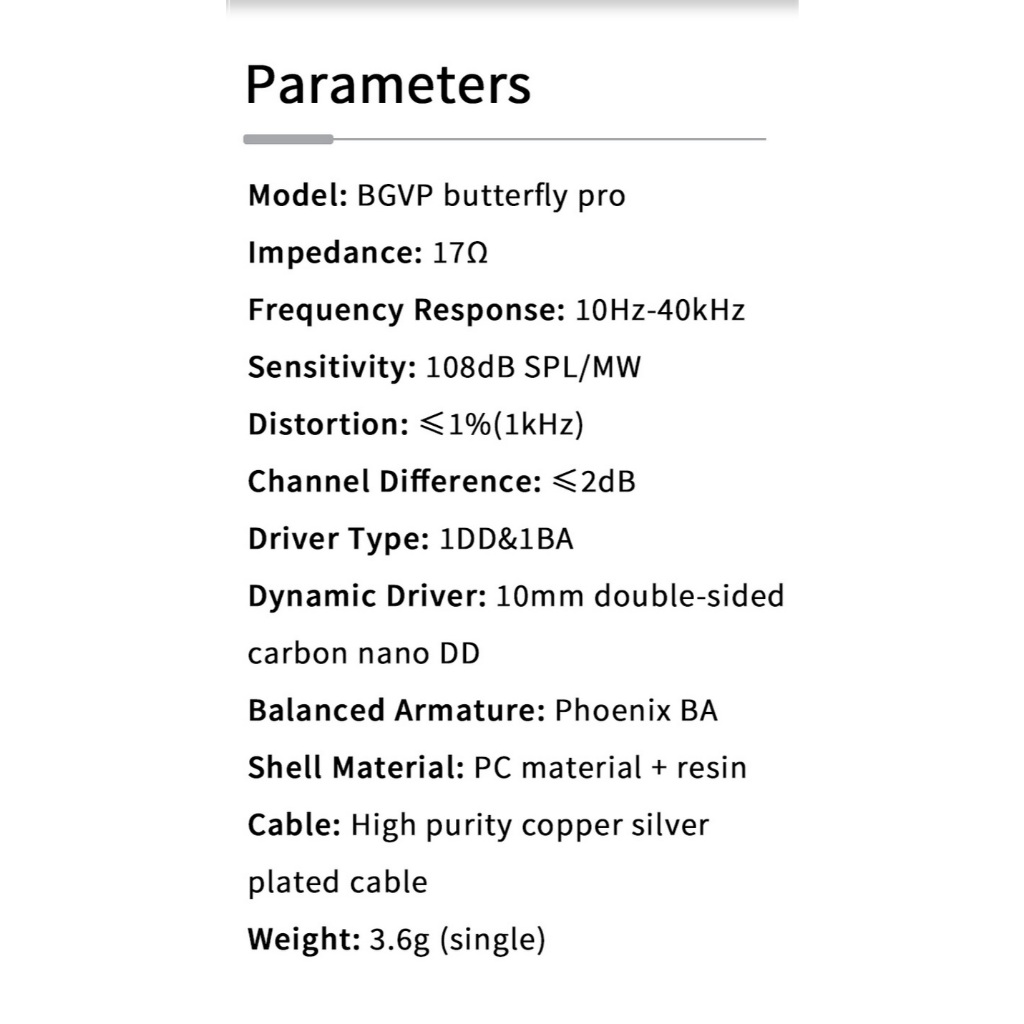This screenshot has height=1024, width=1024.
Task: Select the Model label
Action: [x=297, y=195]
